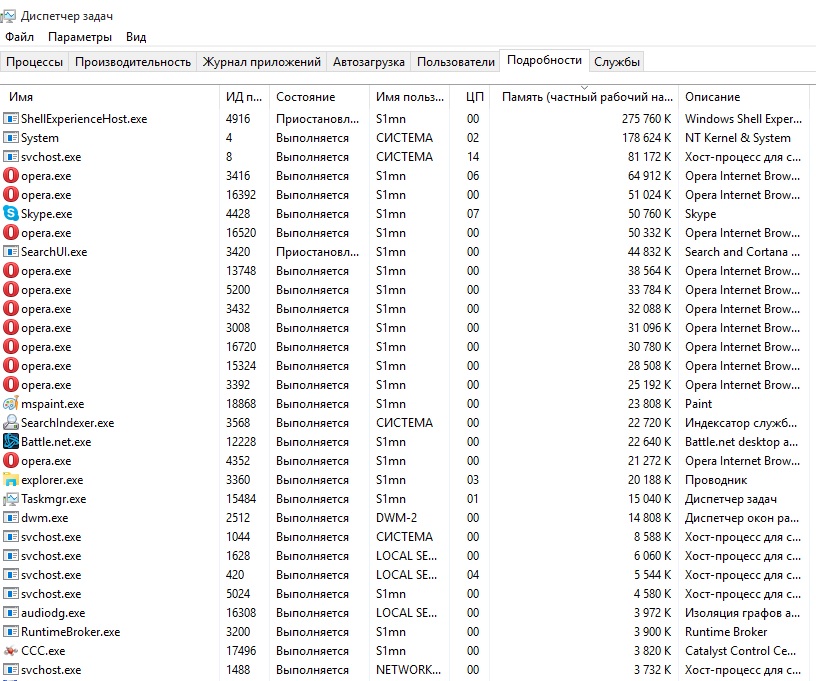This screenshot has height=681, width=816.
Task: Switch to the Службы tab
Action: pyautogui.click(x=617, y=62)
